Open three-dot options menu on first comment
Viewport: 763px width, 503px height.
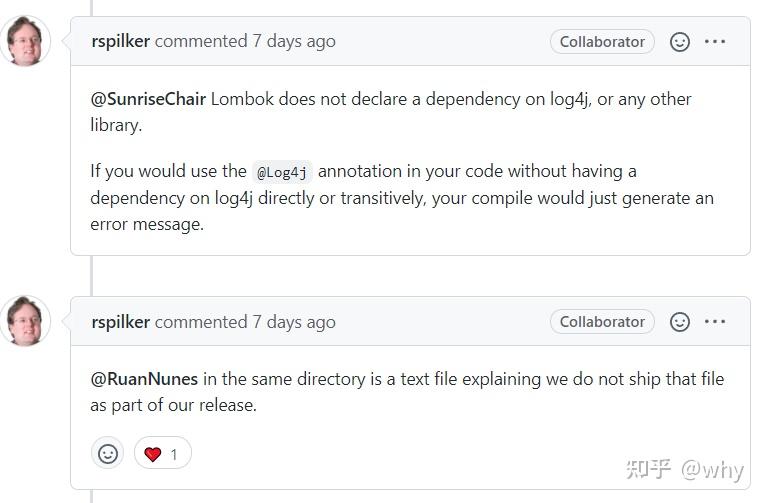pos(715,42)
